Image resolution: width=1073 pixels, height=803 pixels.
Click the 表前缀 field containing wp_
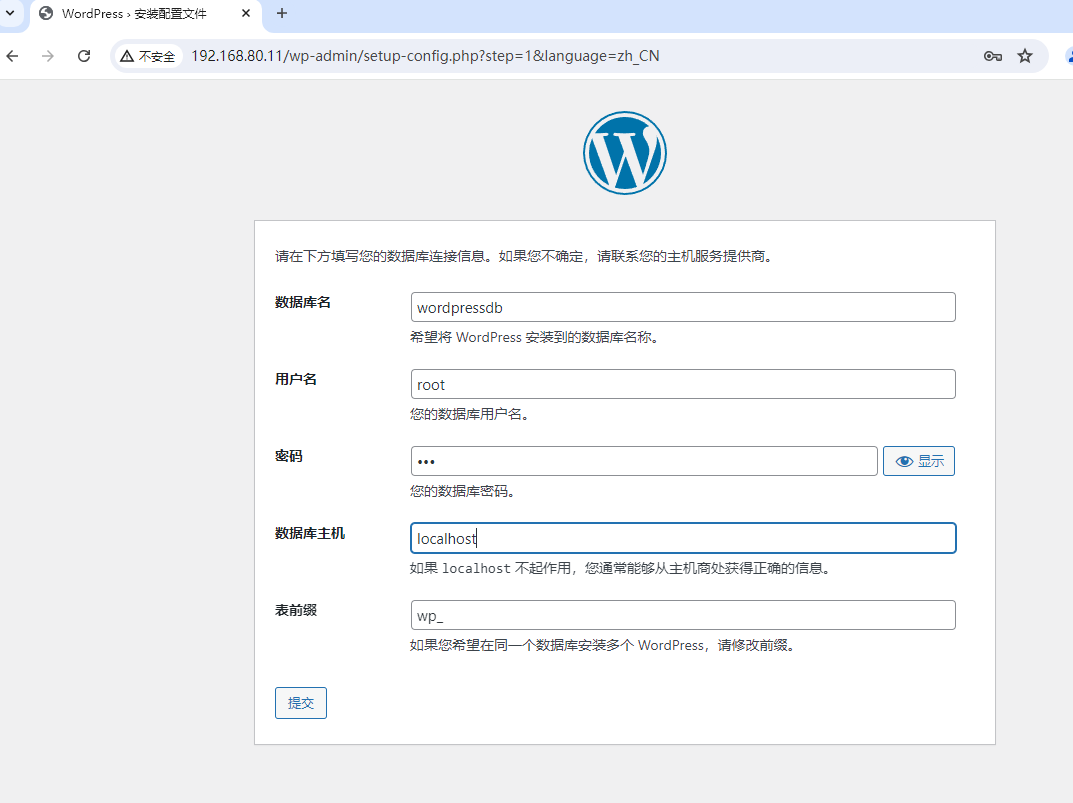(x=683, y=615)
